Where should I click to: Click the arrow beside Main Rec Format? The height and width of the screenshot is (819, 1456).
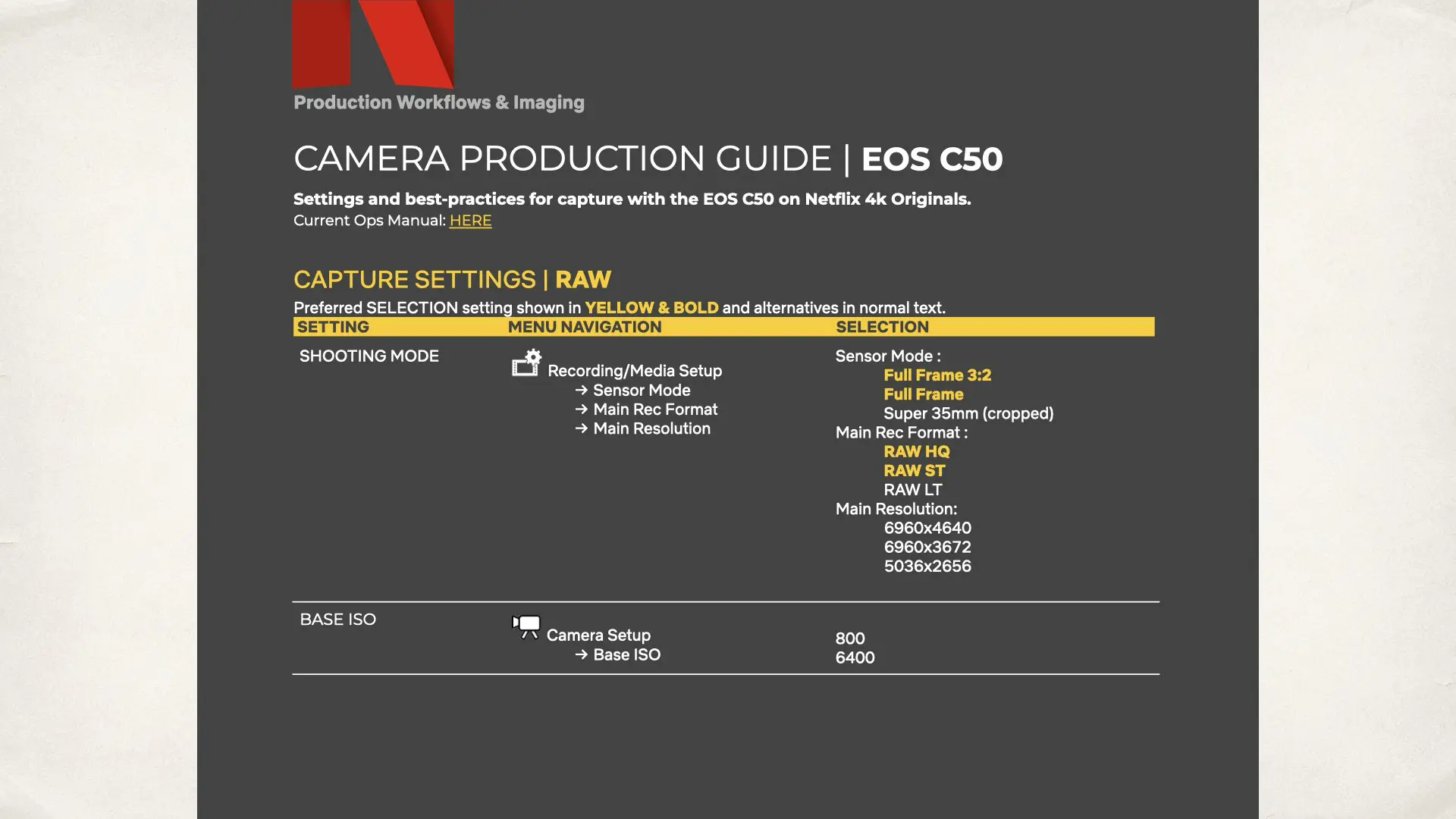point(582,409)
